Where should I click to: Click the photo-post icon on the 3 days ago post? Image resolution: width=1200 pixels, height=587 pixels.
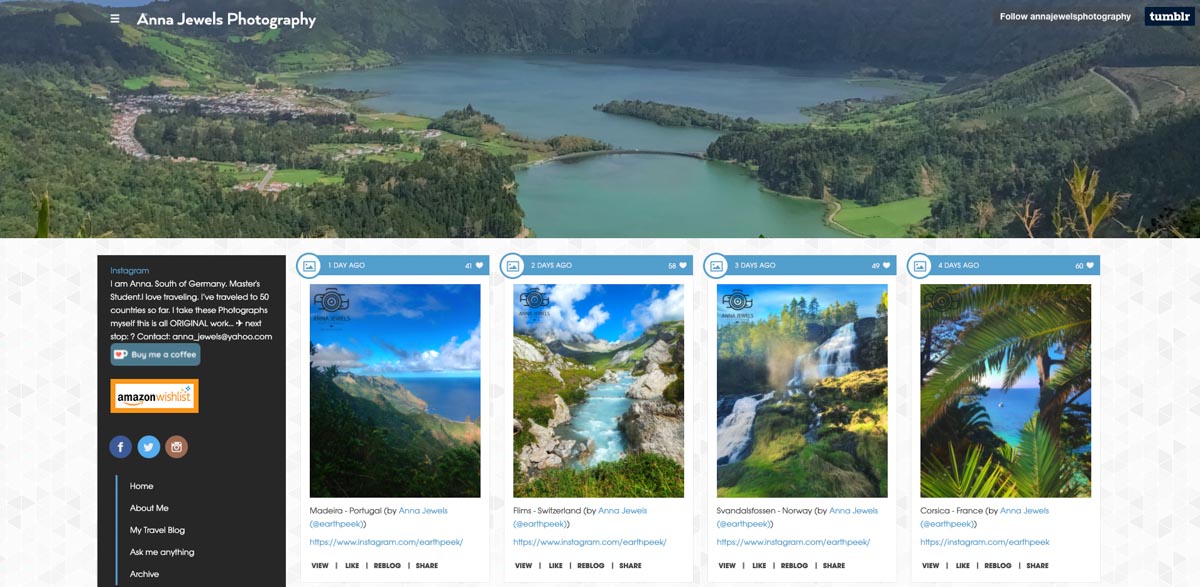pos(717,266)
